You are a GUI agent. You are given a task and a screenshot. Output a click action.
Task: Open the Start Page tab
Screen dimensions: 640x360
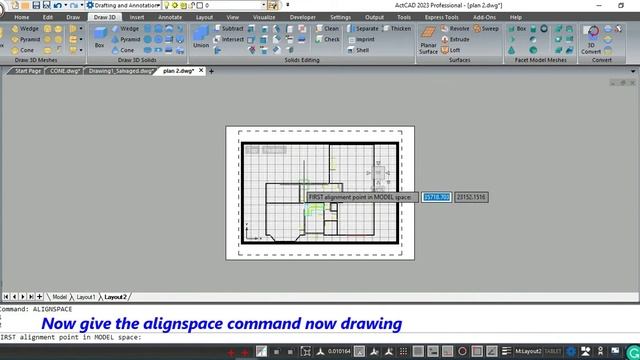(x=28, y=71)
